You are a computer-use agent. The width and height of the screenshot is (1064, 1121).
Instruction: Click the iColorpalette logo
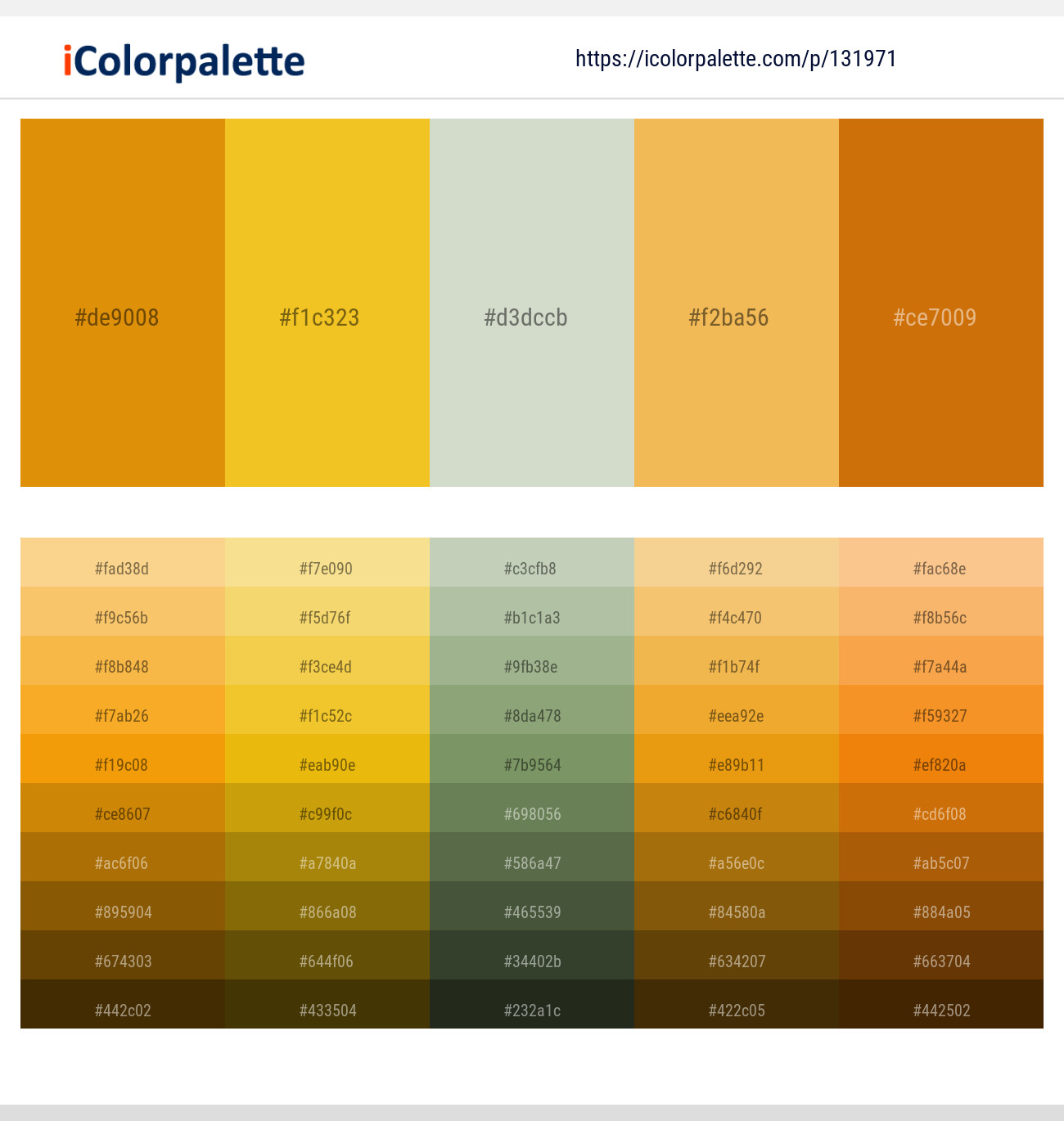tap(184, 61)
